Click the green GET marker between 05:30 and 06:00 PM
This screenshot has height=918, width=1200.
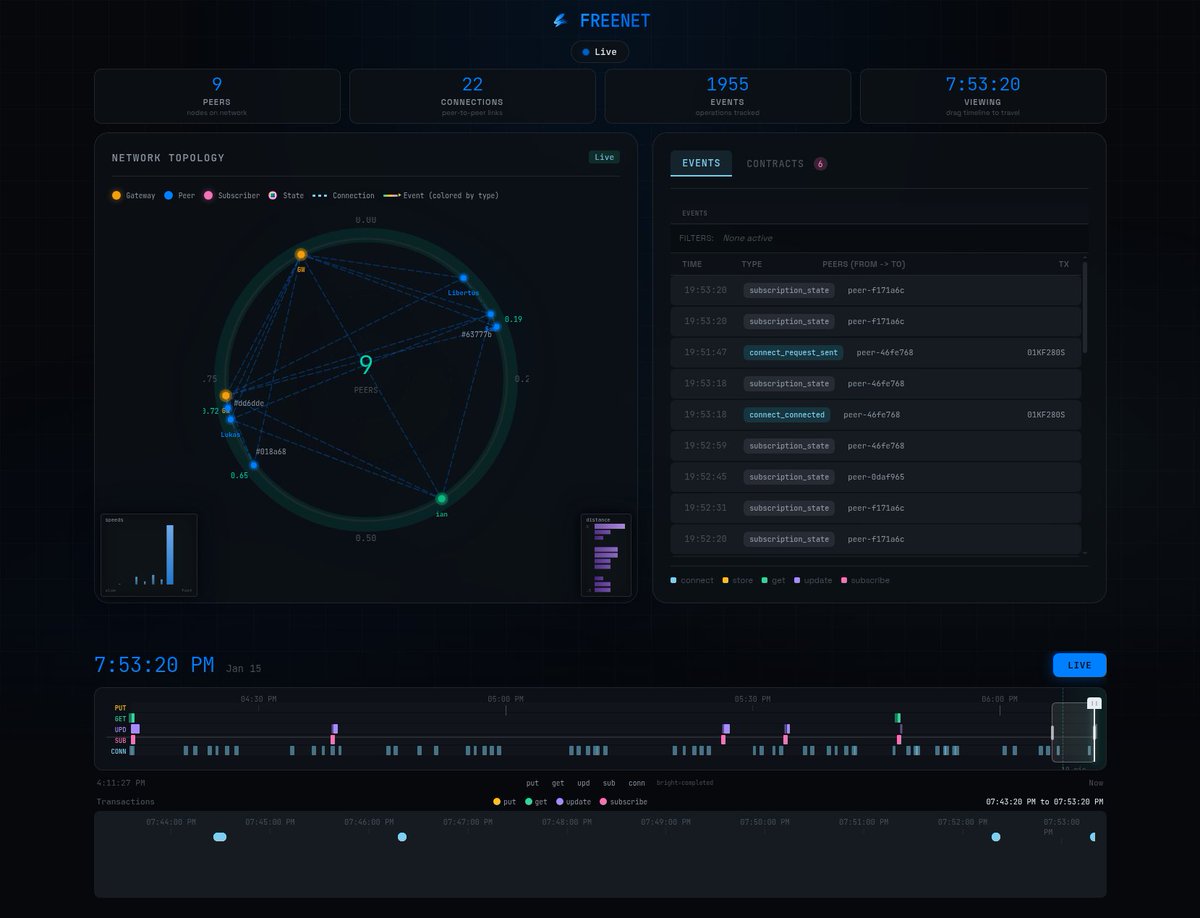(898, 718)
